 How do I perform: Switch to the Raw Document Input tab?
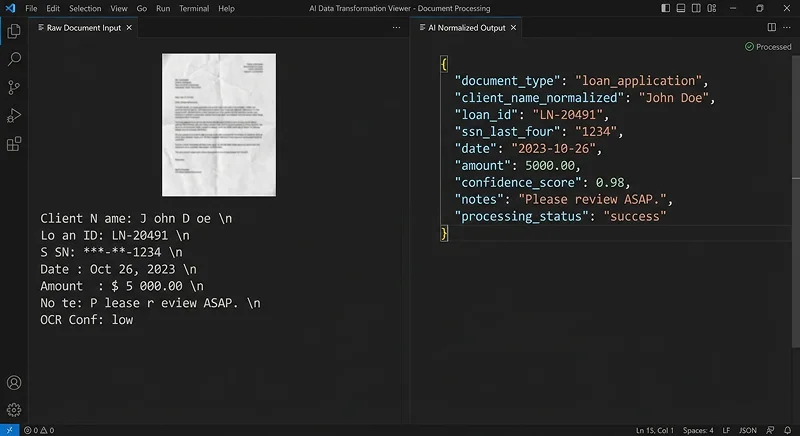[83, 28]
